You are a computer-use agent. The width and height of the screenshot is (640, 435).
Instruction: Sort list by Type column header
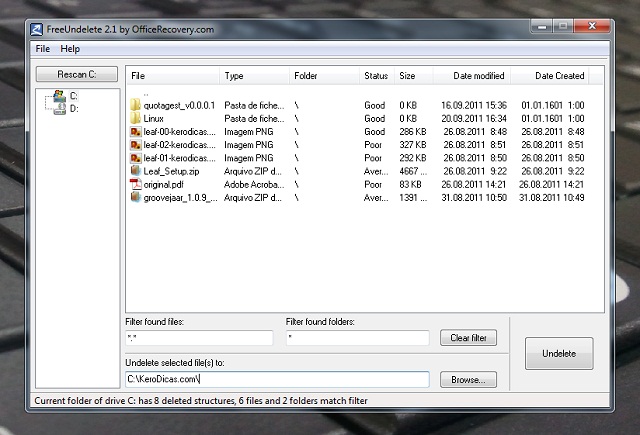254,76
